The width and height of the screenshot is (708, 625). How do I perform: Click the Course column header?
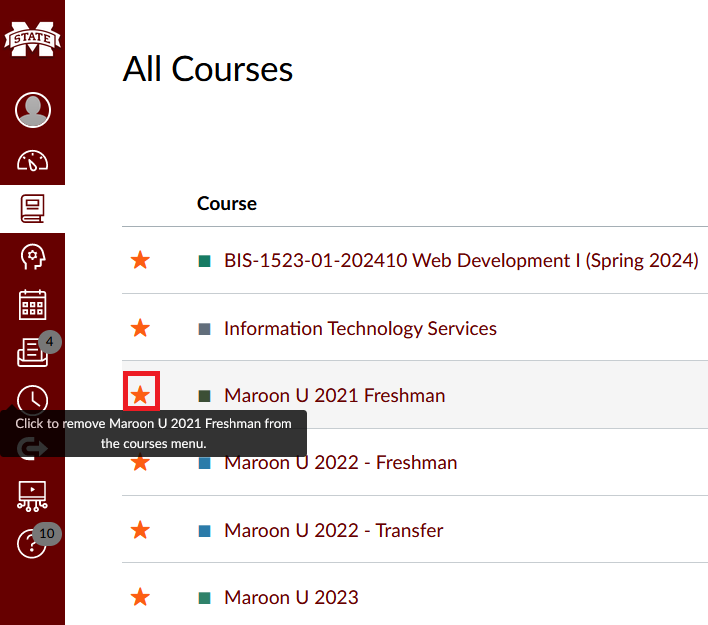(227, 204)
